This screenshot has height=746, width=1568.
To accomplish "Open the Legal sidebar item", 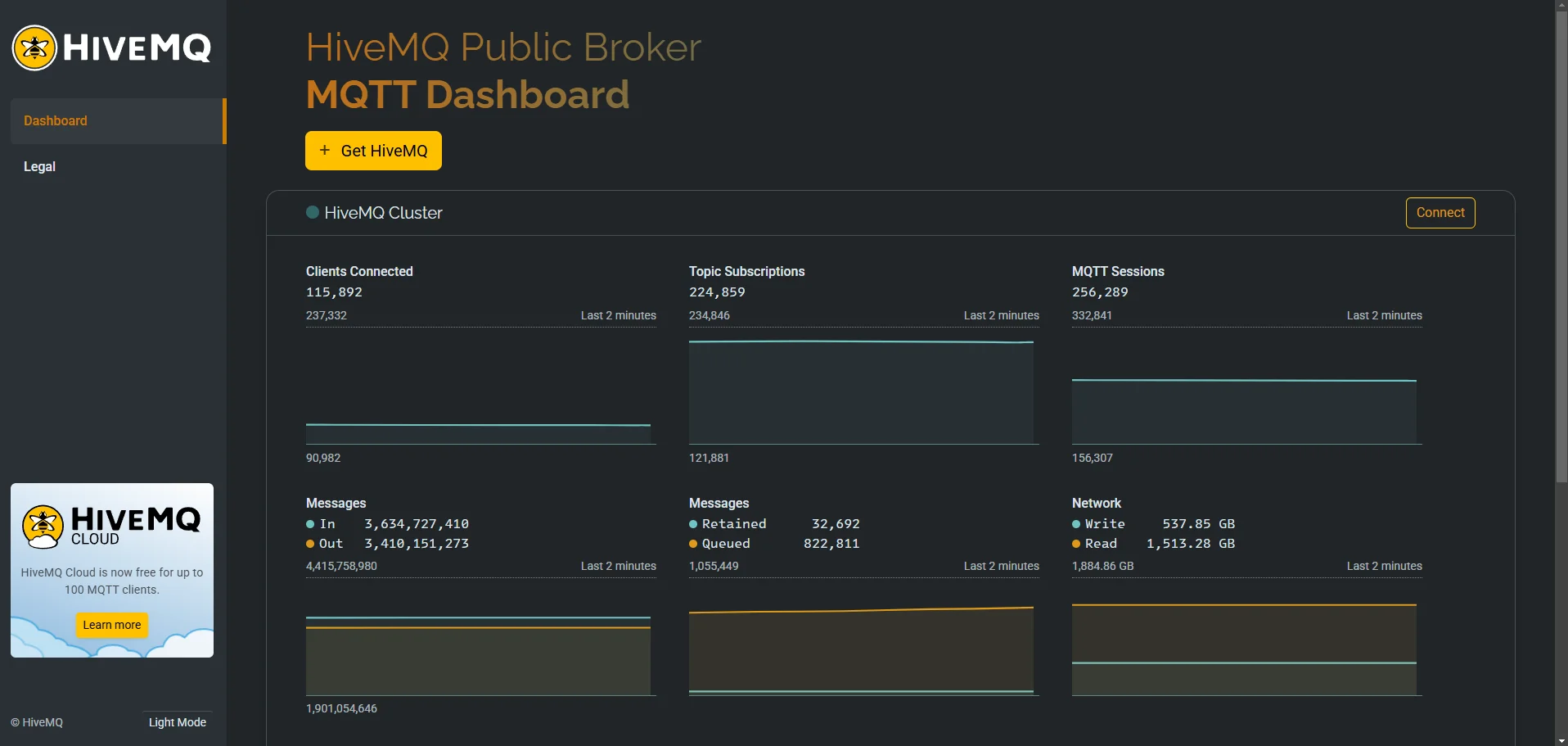I will [x=39, y=166].
